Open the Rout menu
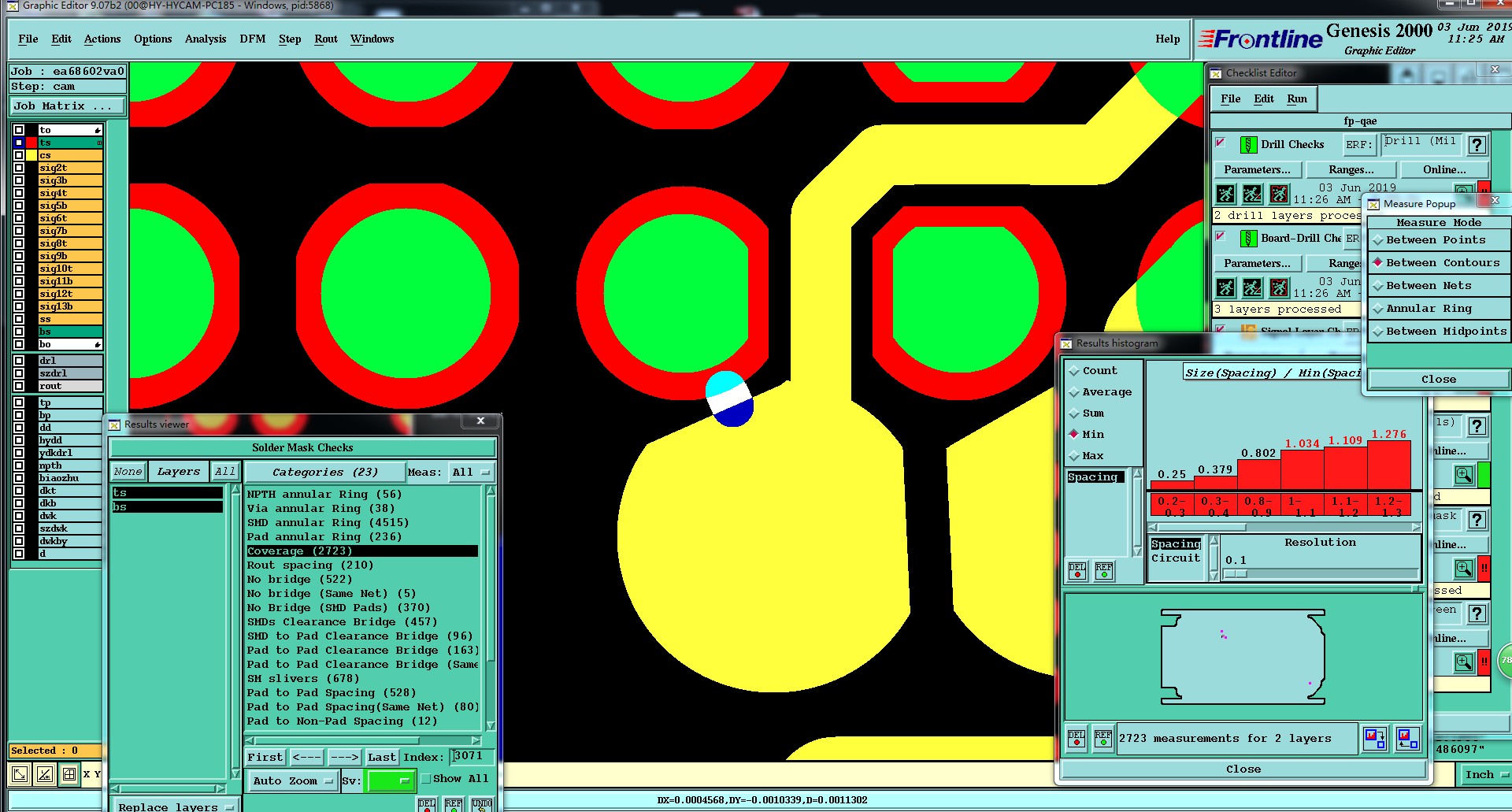Viewport: 1512px width, 812px height. (326, 39)
